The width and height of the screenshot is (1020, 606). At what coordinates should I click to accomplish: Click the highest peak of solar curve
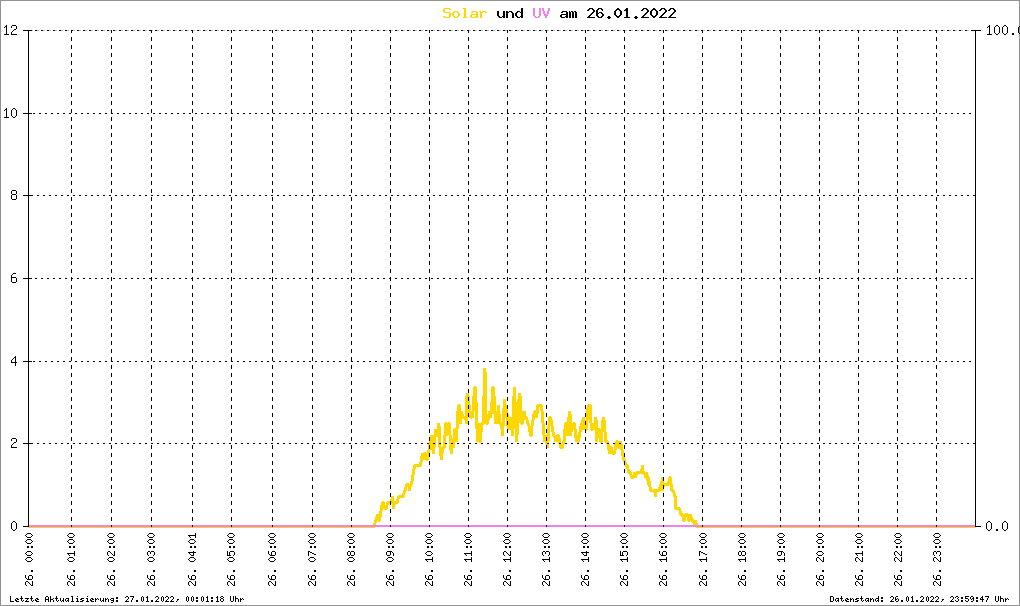pos(485,370)
